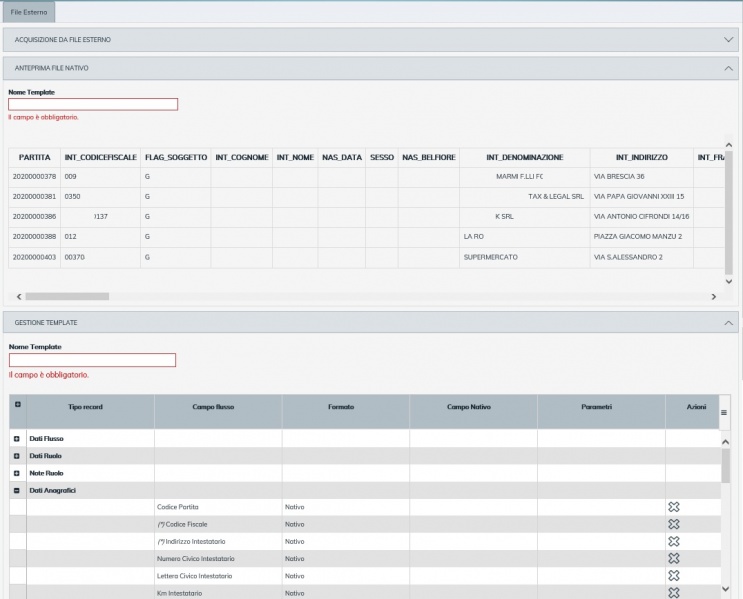Click the delete icon for Lettera Civico Intestatario
This screenshot has width=743, height=599.
[673, 576]
